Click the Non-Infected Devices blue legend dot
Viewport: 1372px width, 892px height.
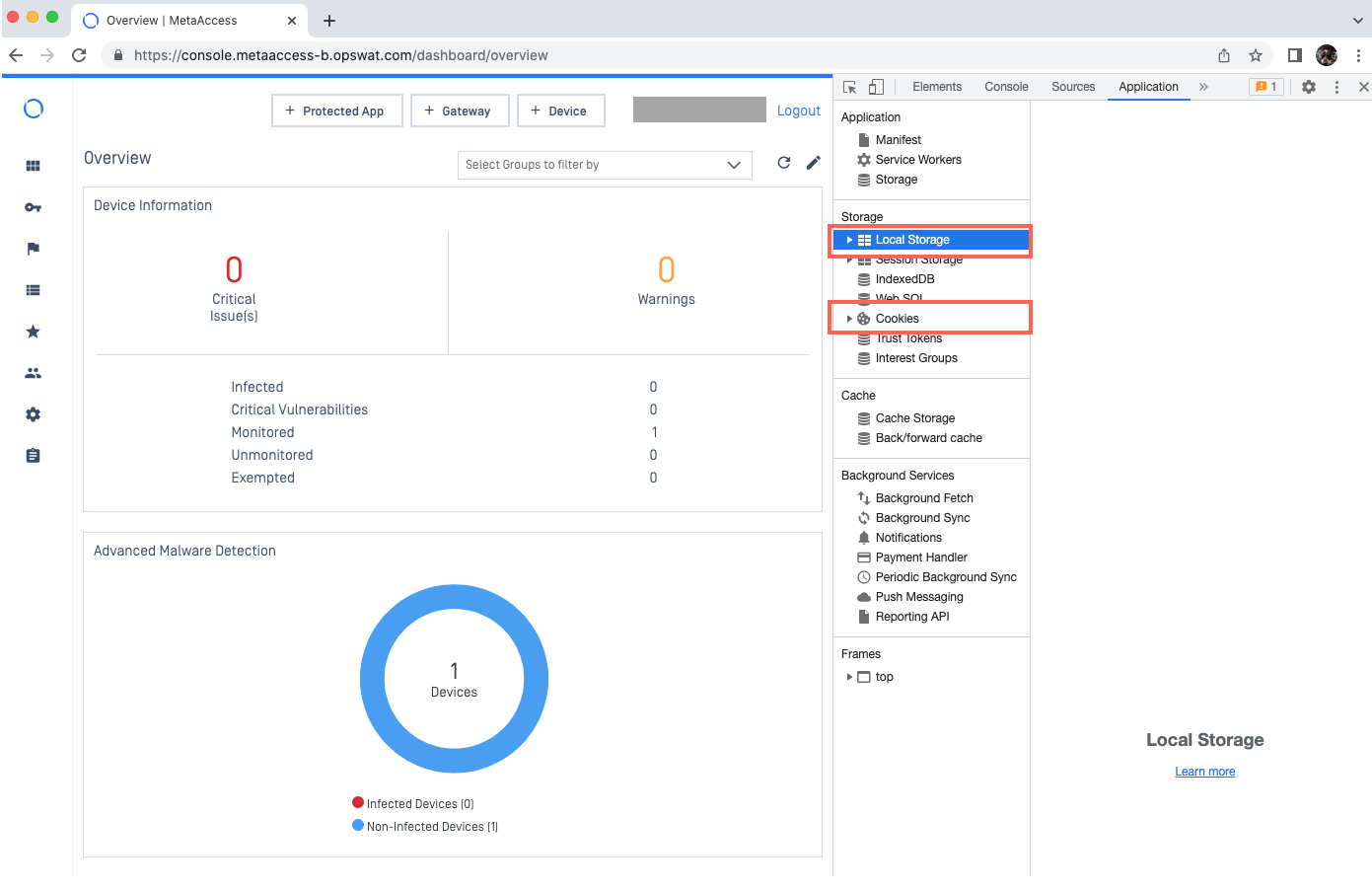coord(358,825)
